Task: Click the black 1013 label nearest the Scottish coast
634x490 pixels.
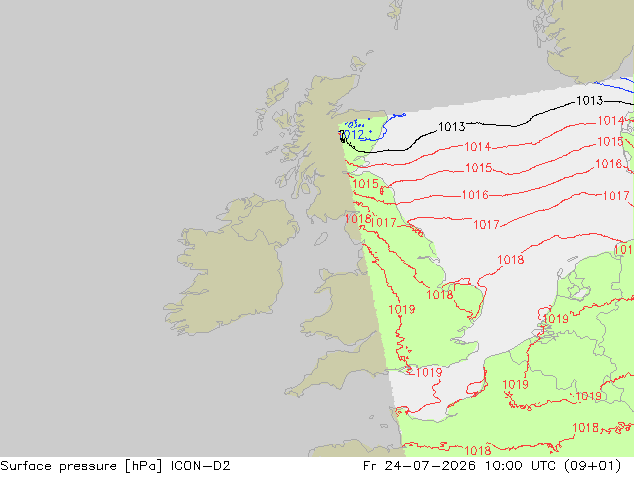Action: pos(452,127)
